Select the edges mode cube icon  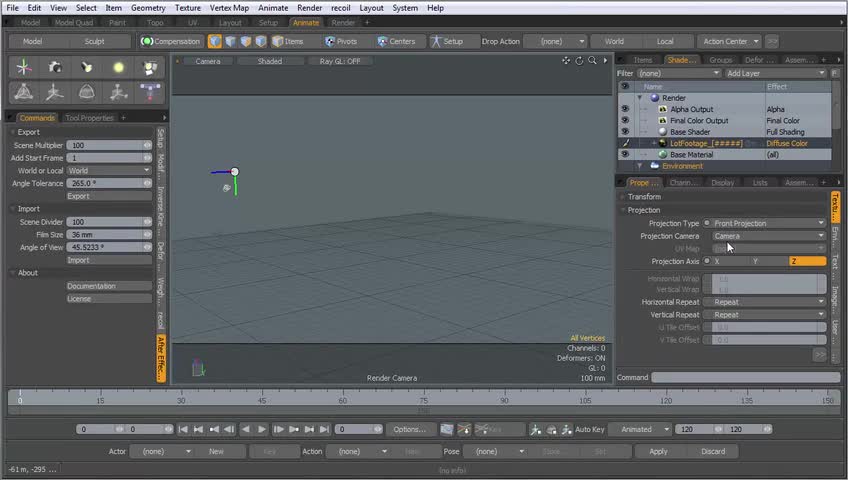point(230,41)
